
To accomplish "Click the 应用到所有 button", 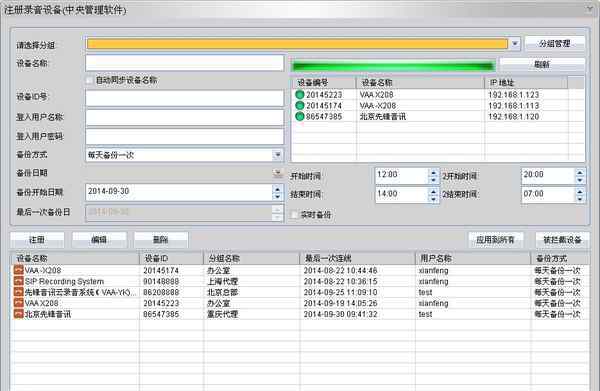I will [495, 240].
